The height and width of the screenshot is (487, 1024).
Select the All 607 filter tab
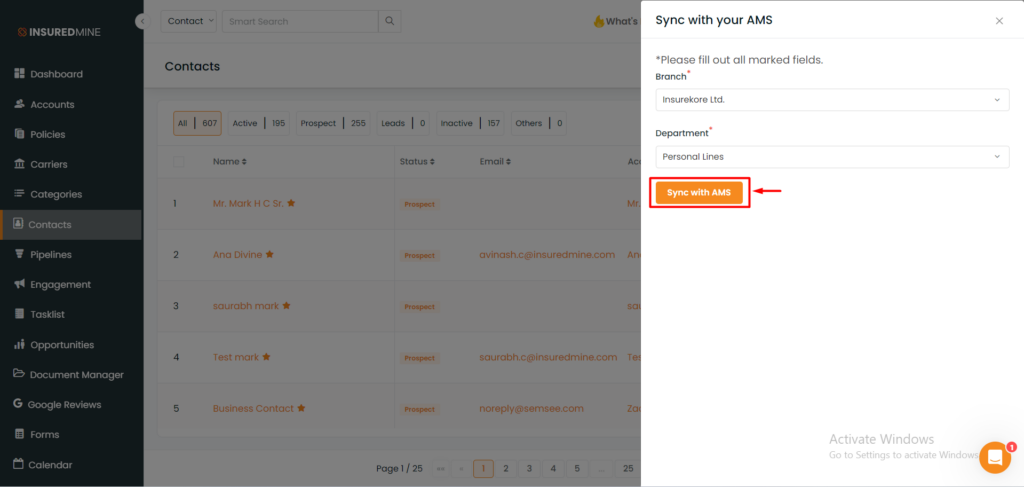pyautogui.click(x=197, y=123)
